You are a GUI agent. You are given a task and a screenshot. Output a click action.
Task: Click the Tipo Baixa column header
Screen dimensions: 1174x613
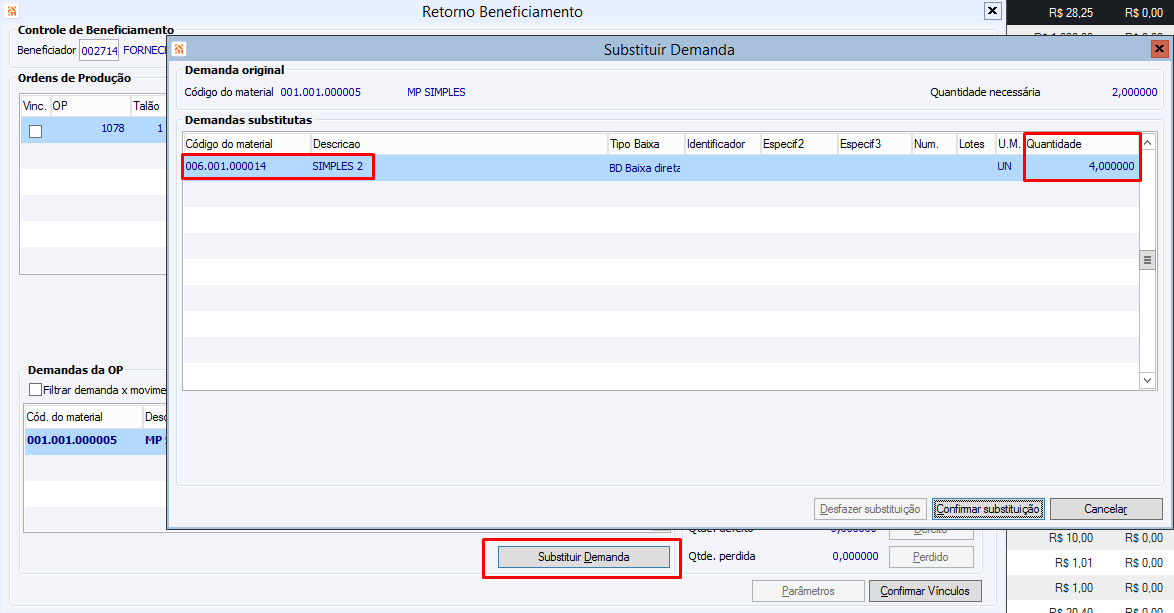tap(646, 144)
